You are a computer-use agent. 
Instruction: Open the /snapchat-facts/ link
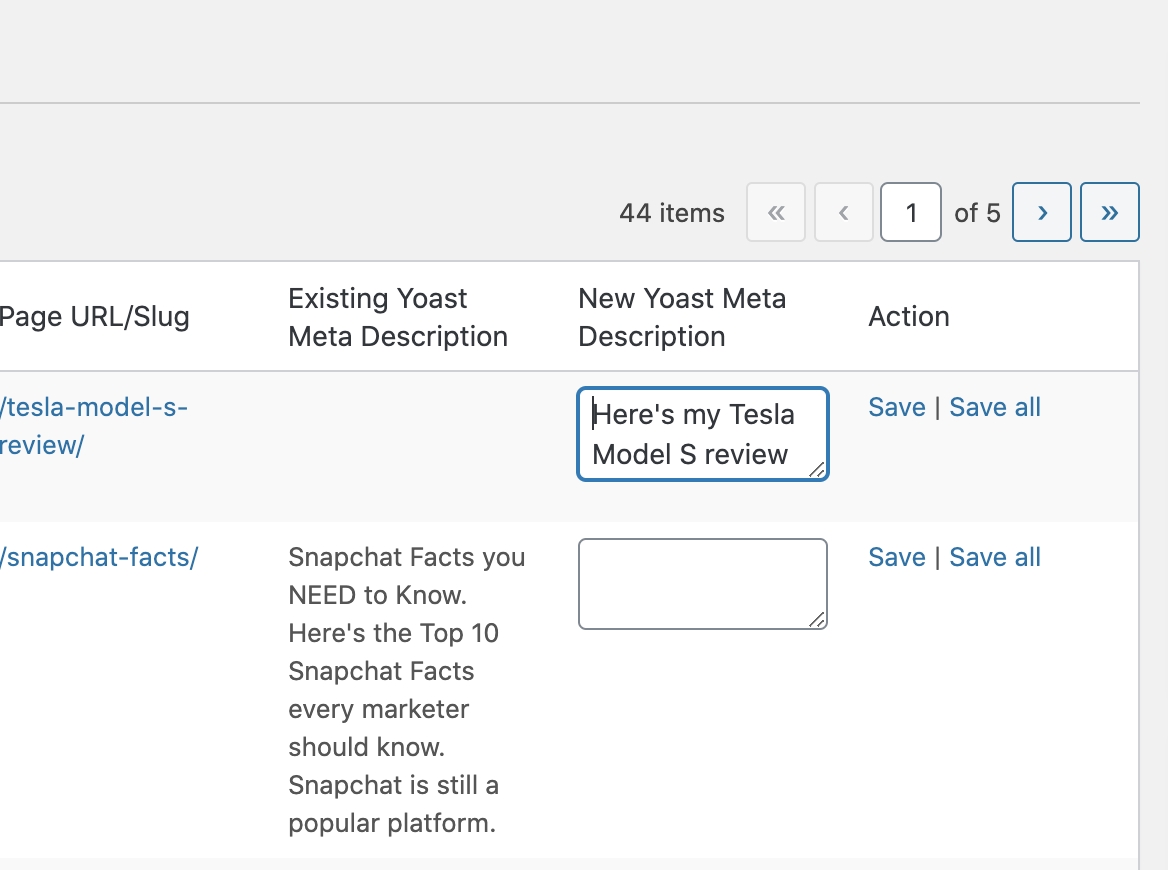point(98,557)
